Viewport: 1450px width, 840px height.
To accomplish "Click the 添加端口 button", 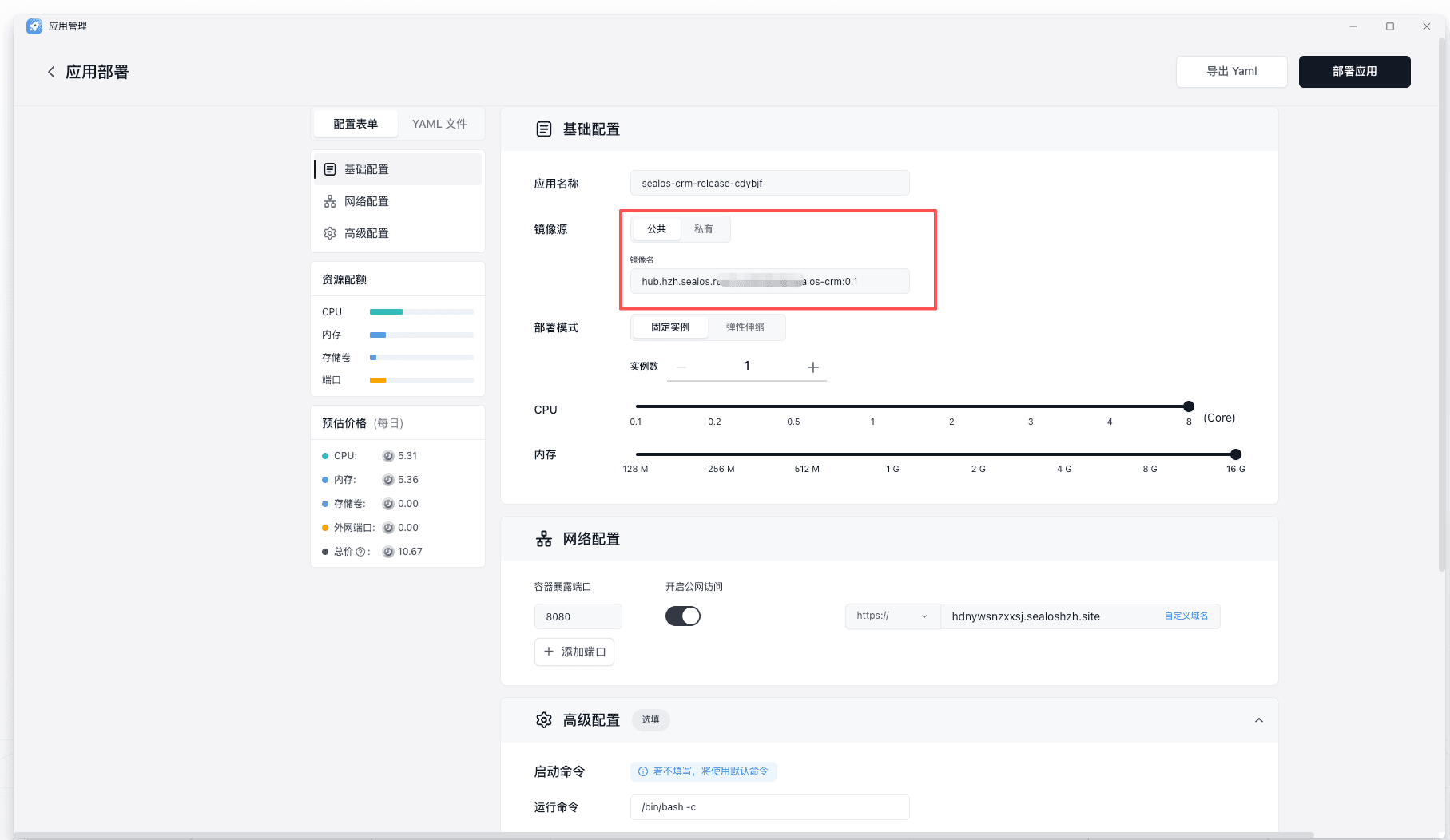I will point(574,652).
